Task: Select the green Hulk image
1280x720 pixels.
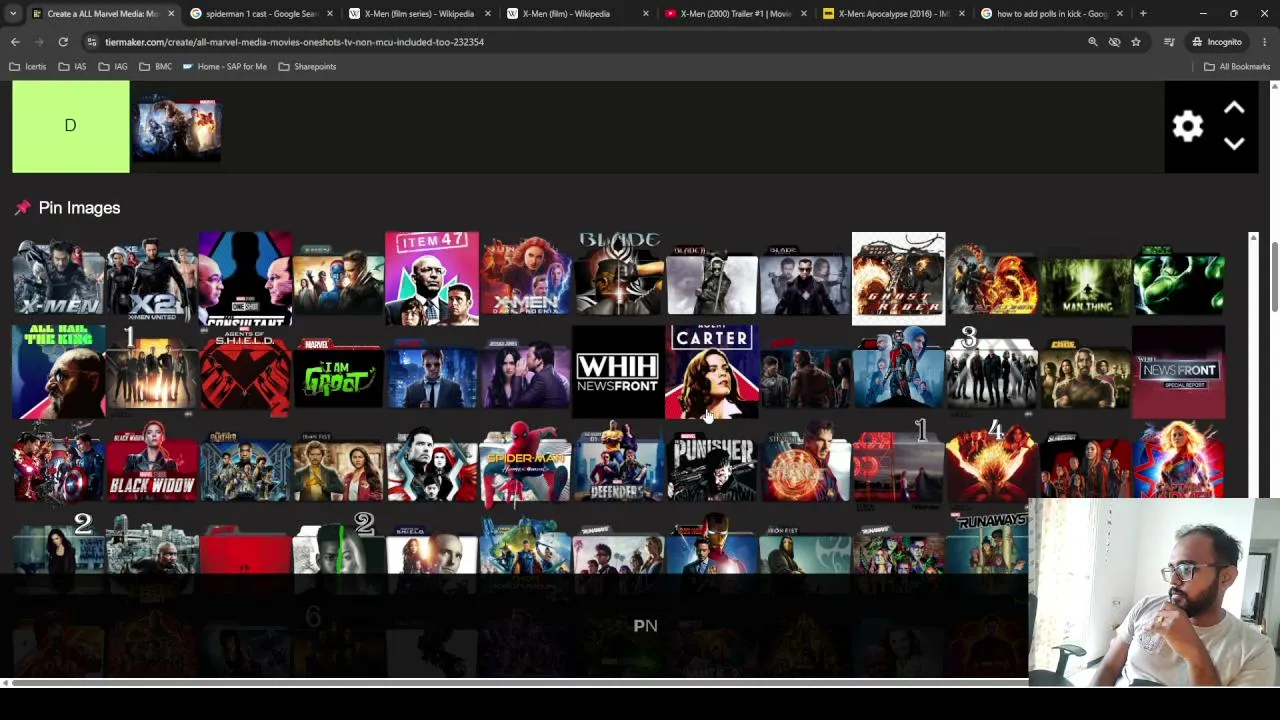Action: pos(1178,279)
